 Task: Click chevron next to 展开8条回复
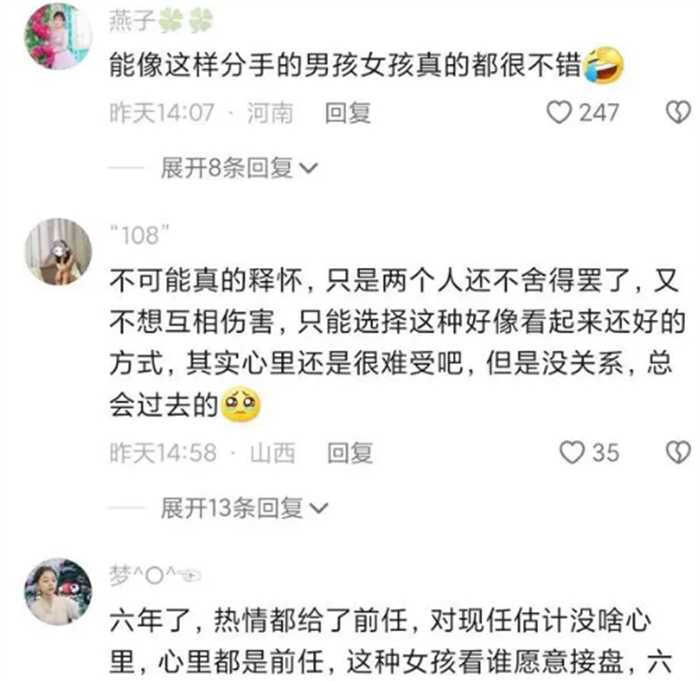tap(308, 168)
